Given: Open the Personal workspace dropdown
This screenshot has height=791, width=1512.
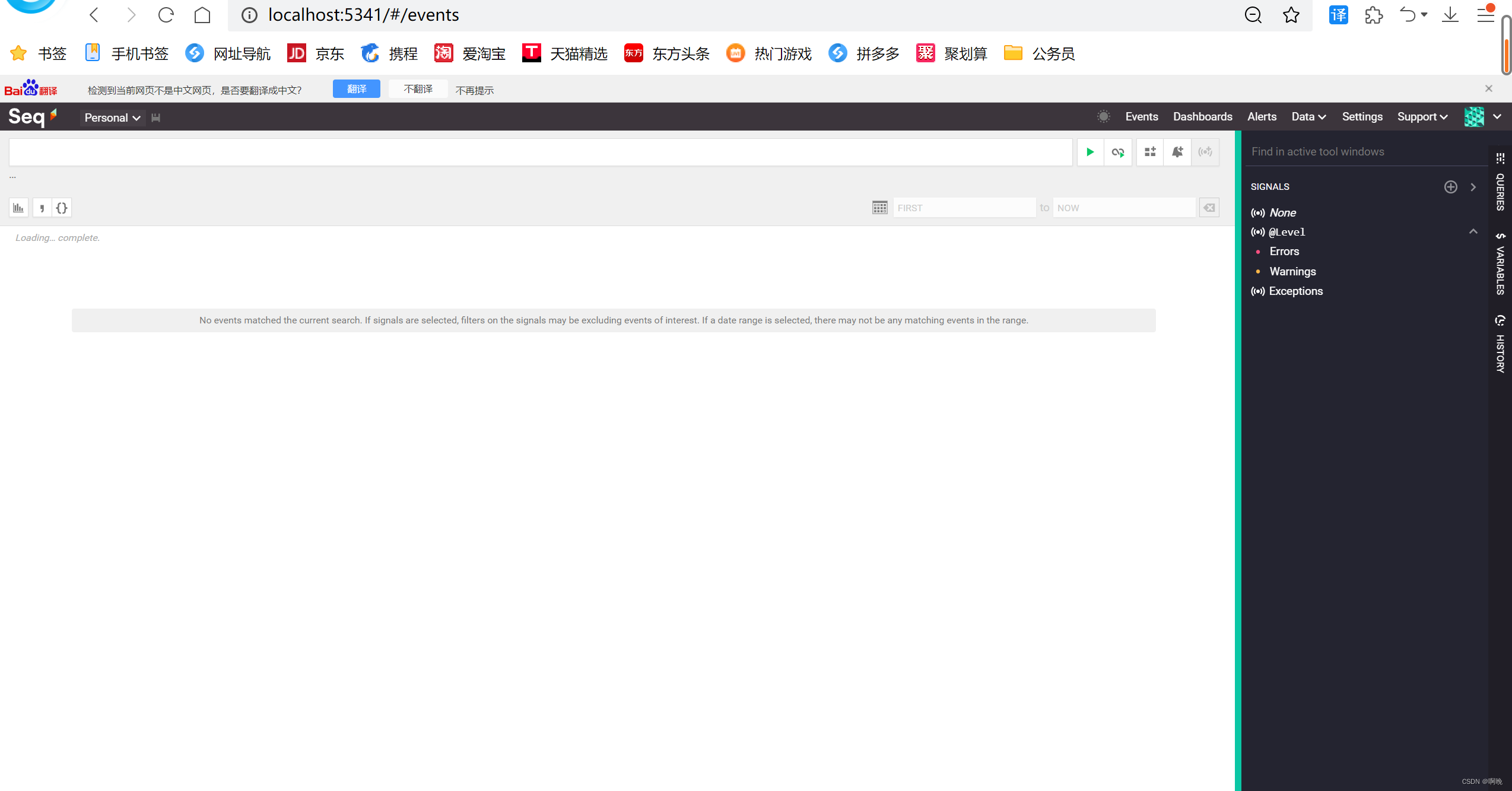Looking at the screenshot, I should [112, 117].
